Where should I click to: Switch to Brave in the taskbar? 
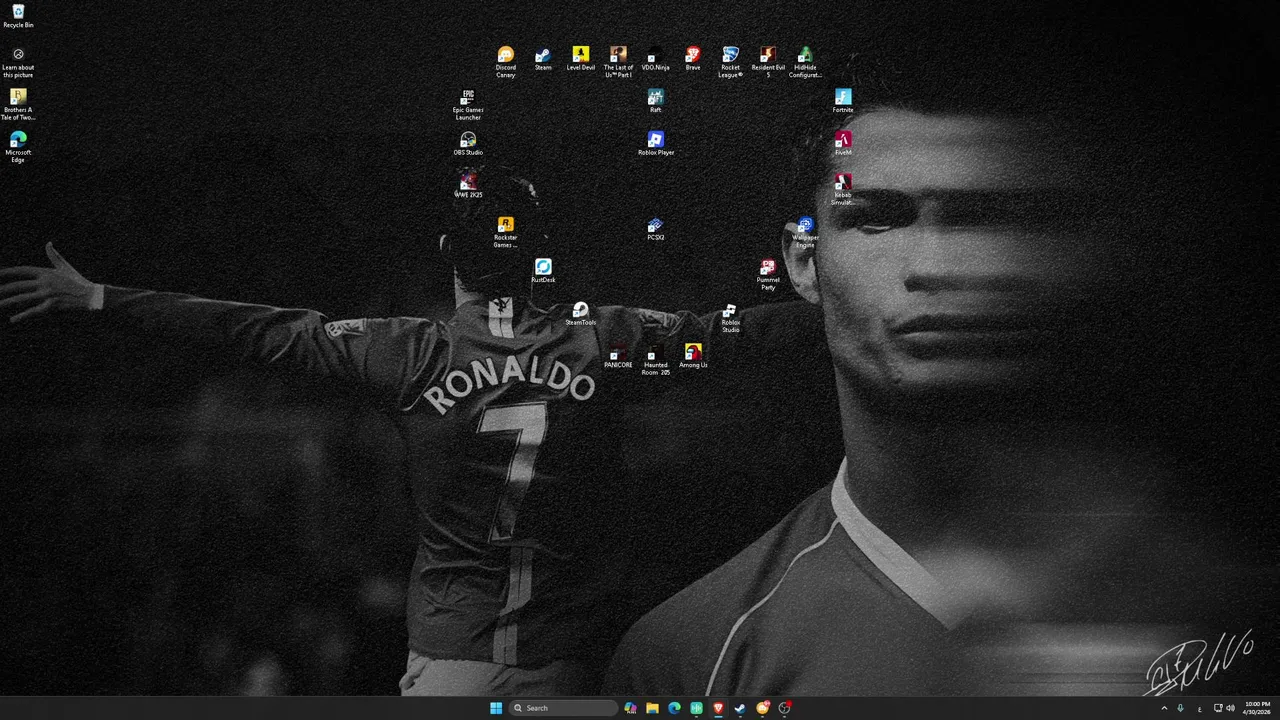(718, 708)
